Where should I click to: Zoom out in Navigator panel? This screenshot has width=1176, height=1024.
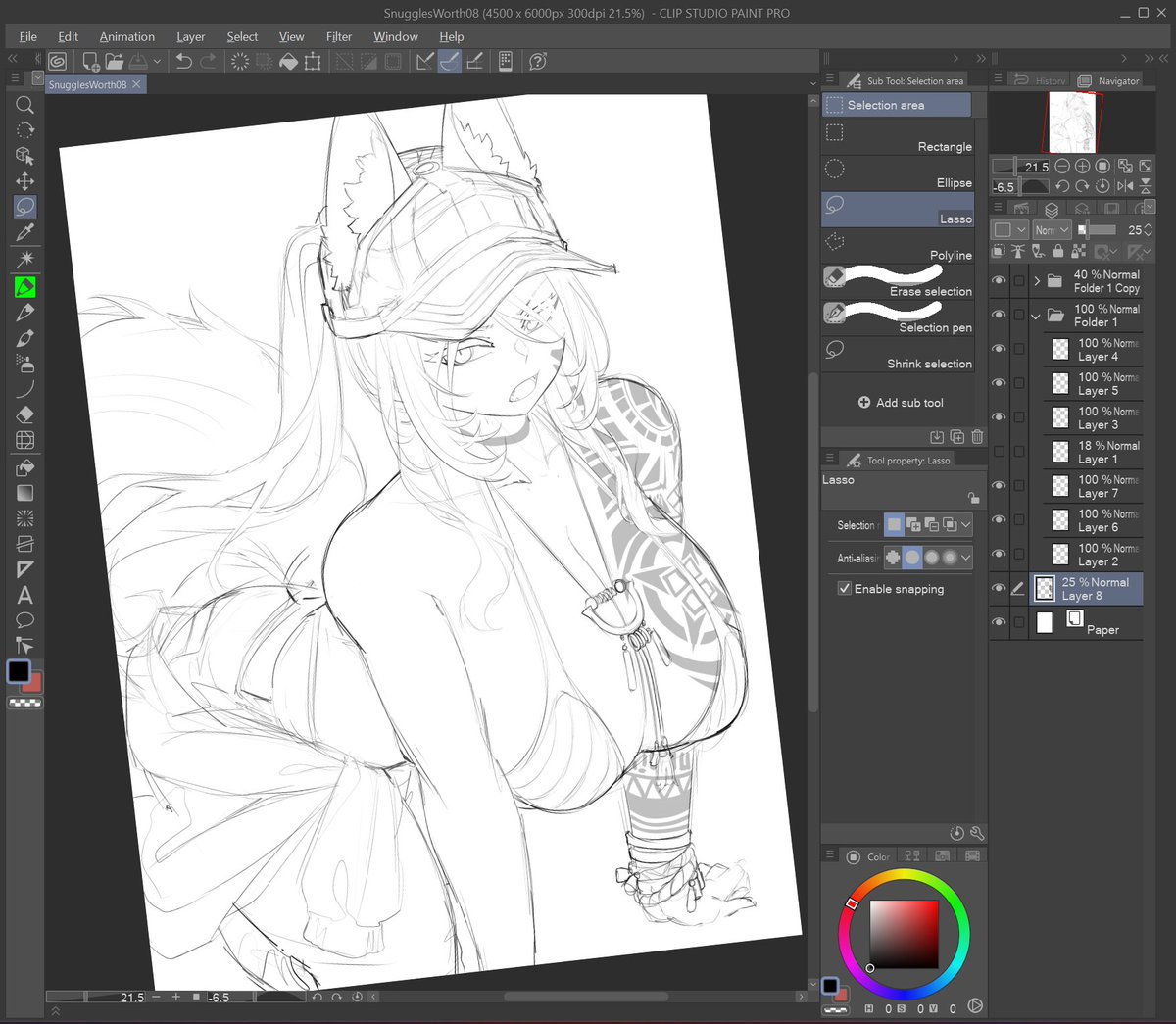pyautogui.click(x=1063, y=167)
